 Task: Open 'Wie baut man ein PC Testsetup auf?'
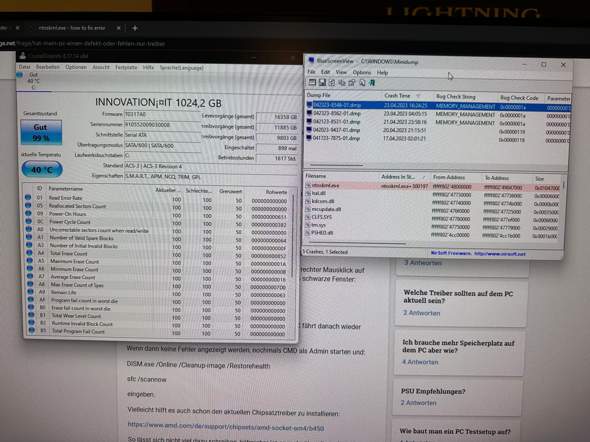click(x=455, y=431)
